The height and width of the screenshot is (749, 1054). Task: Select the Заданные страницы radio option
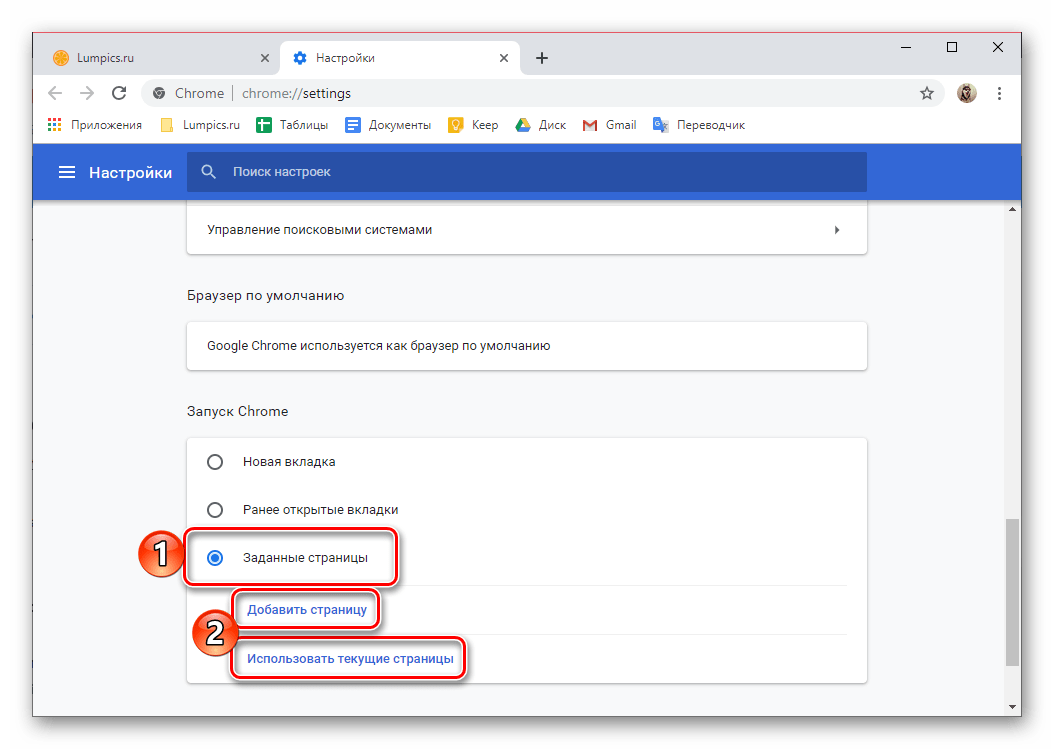point(215,558)
